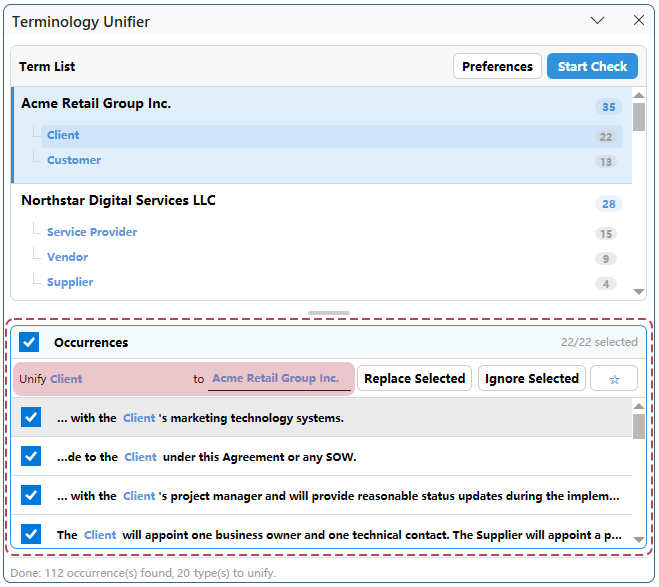The width and height of the screenshot is (659, 587).
Task: Click the "Done: 112 occurrence(s) found" status text
Action: (143, 573)
